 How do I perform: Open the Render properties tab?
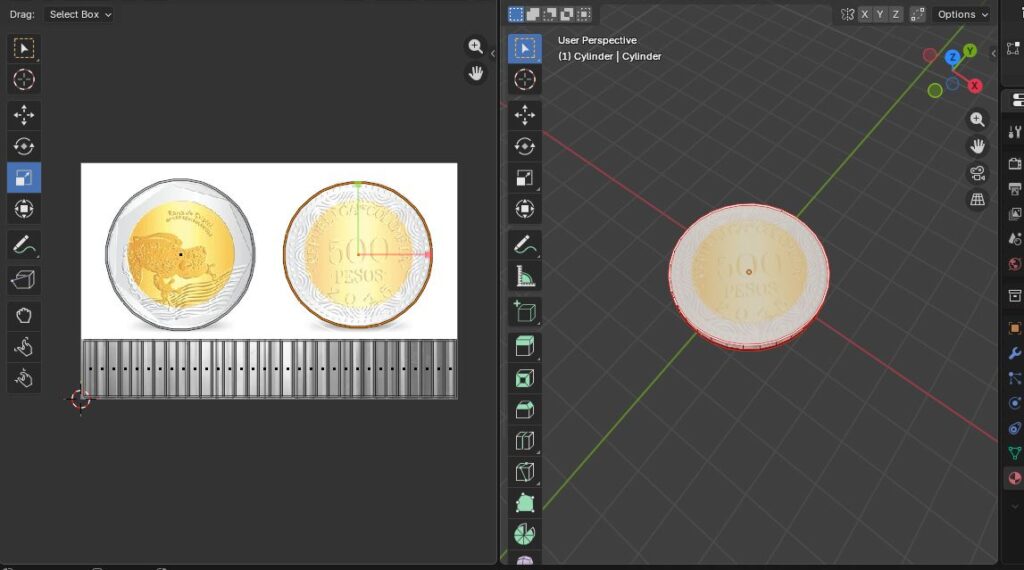click(1014, 163)
